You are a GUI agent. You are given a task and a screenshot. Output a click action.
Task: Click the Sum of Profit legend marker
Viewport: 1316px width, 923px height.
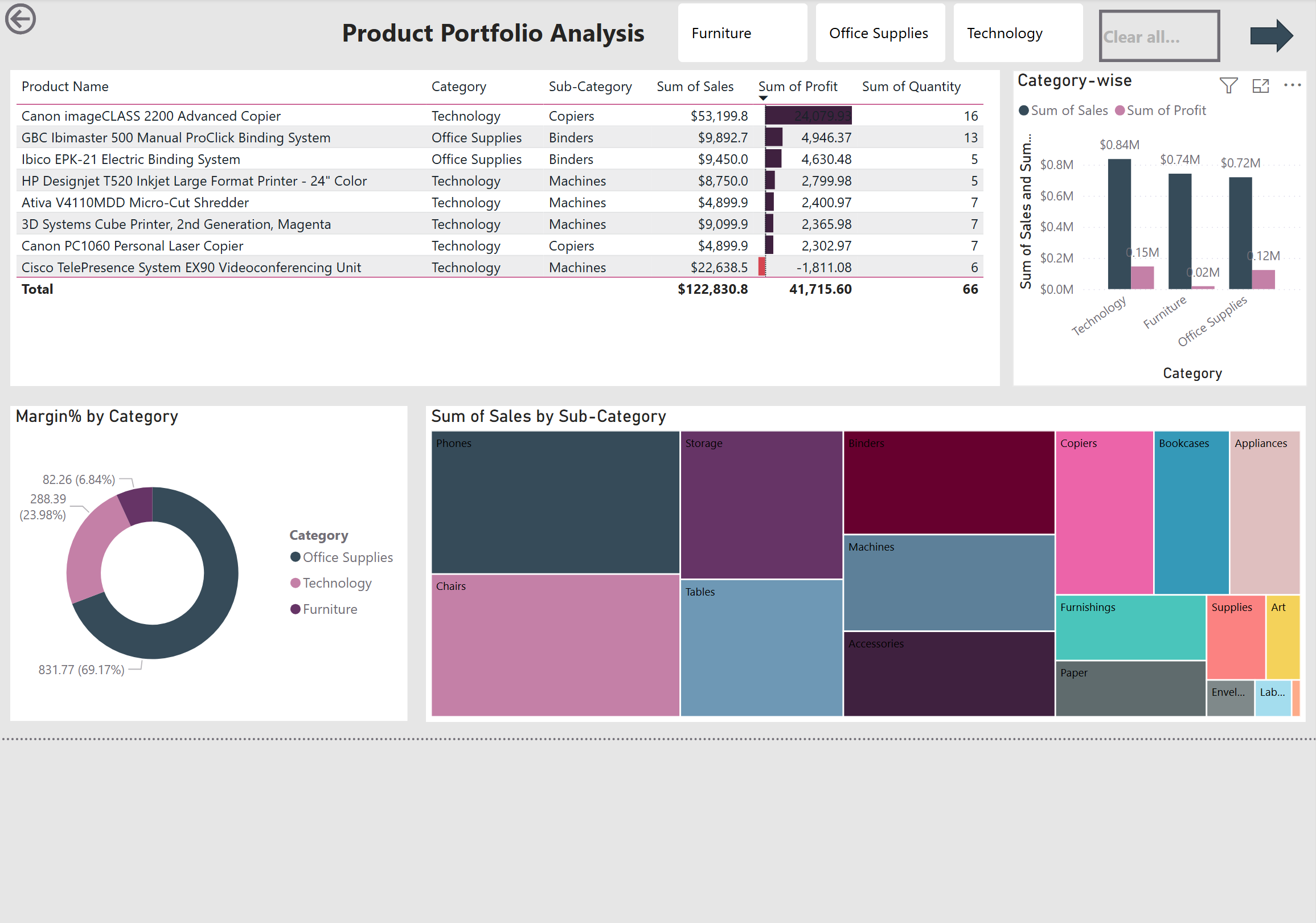pyautogui.click(x=1120, y=110)
